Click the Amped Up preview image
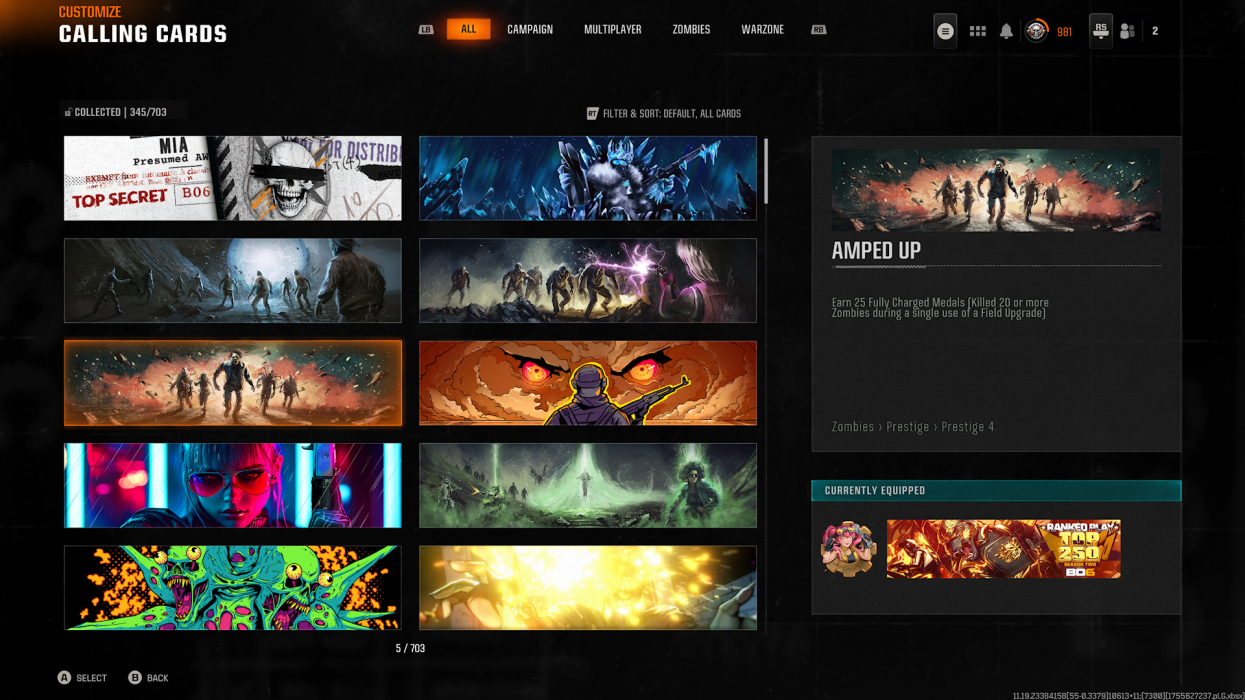Screen dimensions: 1245x700 tap(996, 190)
